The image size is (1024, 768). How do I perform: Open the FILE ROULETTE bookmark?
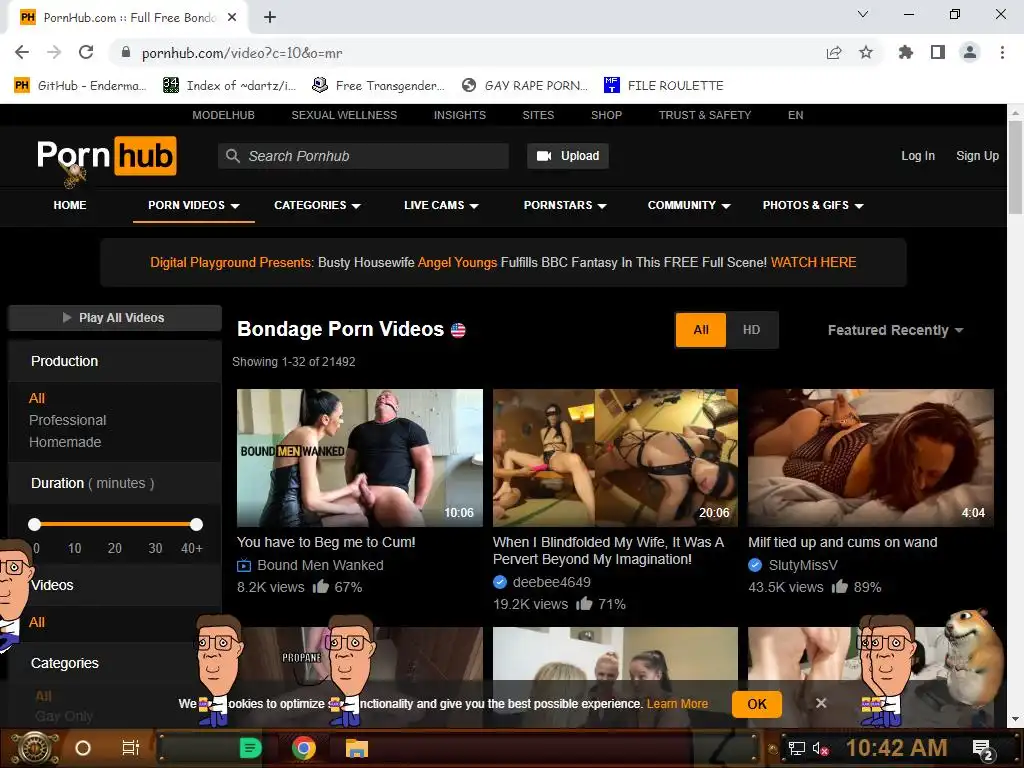664,86
